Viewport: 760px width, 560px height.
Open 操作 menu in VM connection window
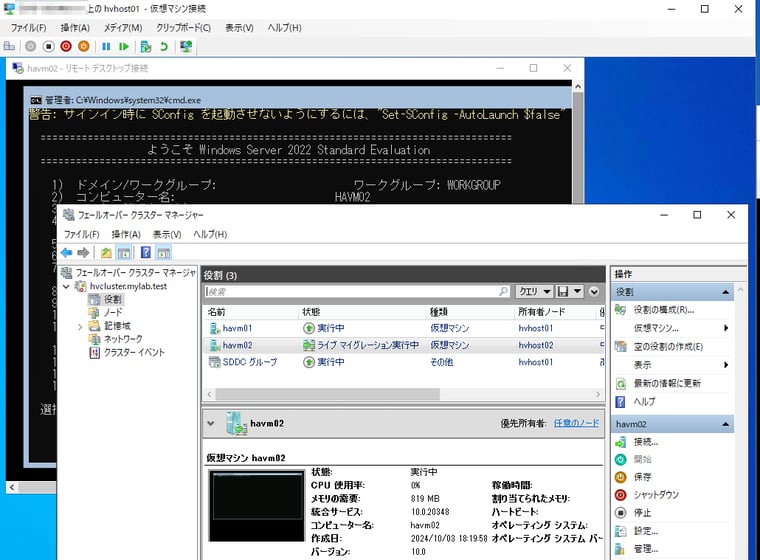coord(75,28)
